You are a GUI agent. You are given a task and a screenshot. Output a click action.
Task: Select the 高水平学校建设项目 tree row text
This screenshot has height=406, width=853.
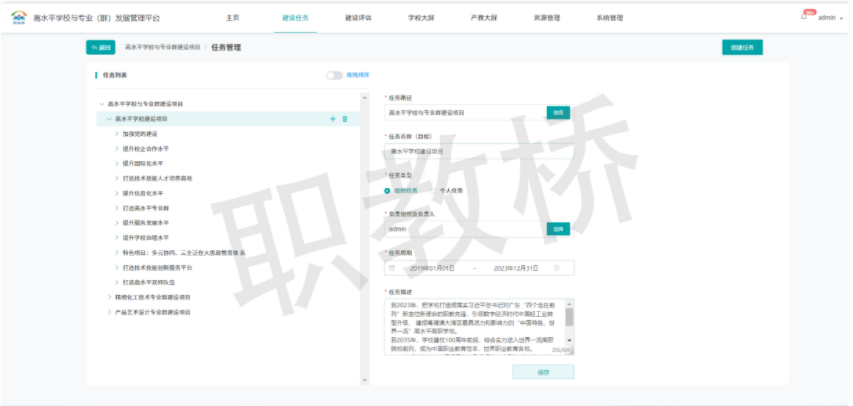[x=141, y=119]
